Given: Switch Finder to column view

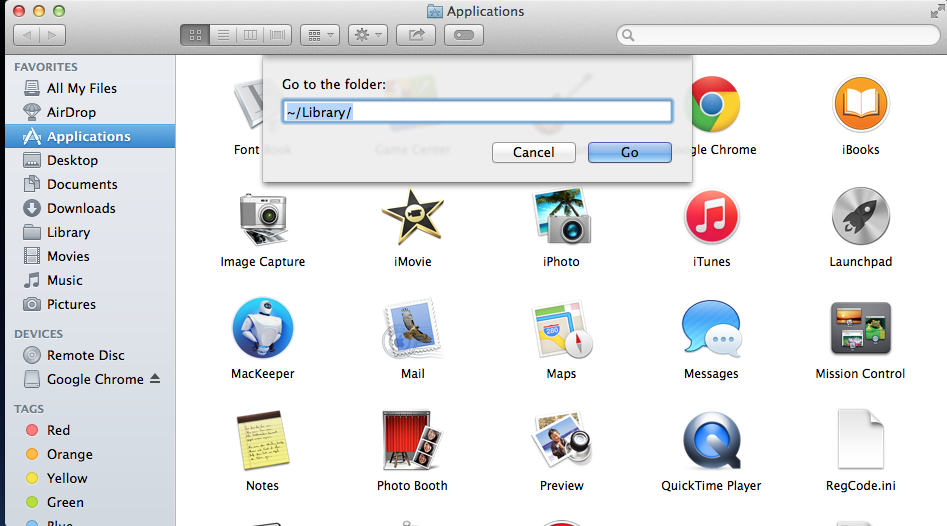Looking at the screenshot, I should (250, 35).
